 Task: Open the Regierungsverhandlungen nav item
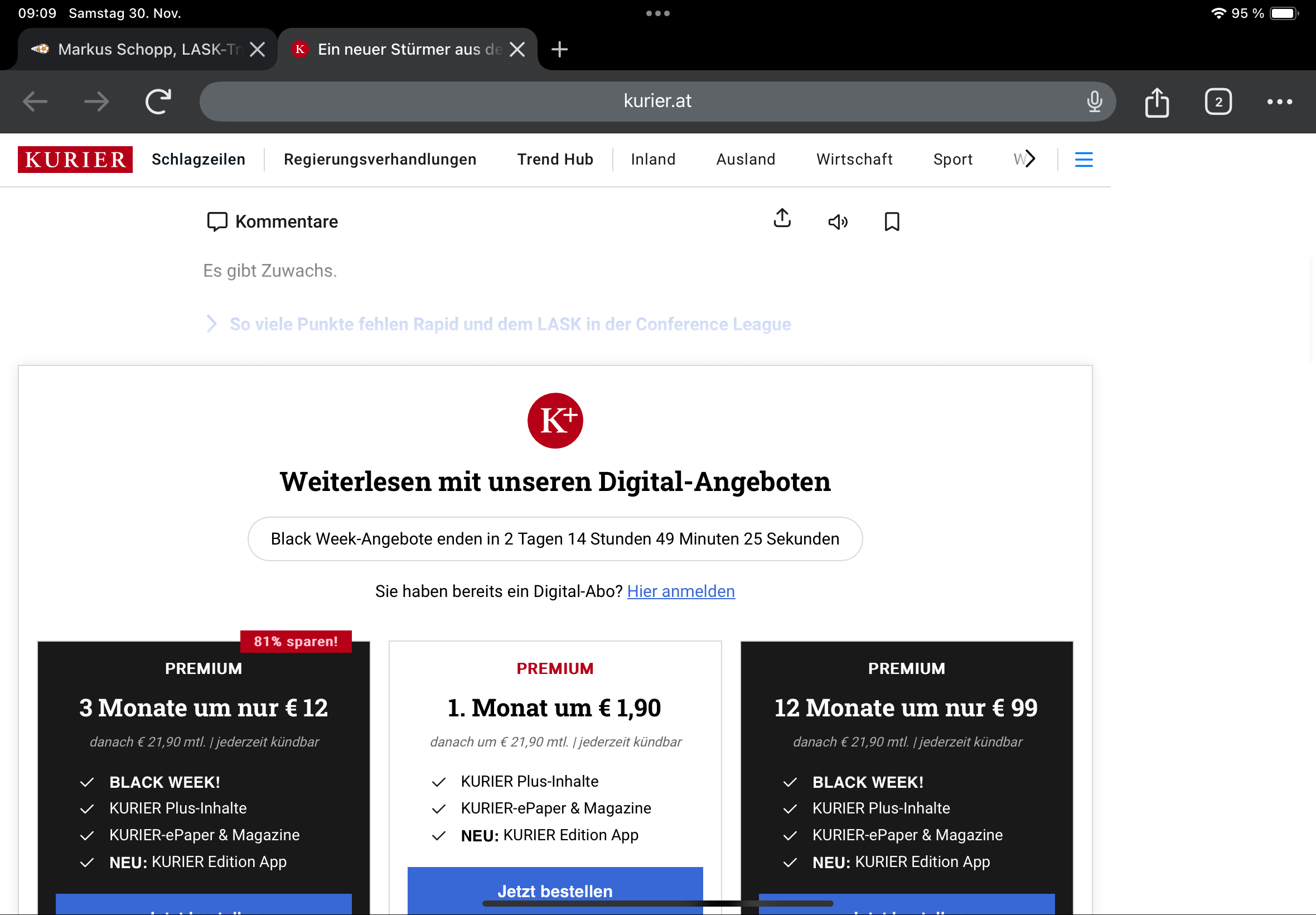pyautogui.click(x=380, y=160)
